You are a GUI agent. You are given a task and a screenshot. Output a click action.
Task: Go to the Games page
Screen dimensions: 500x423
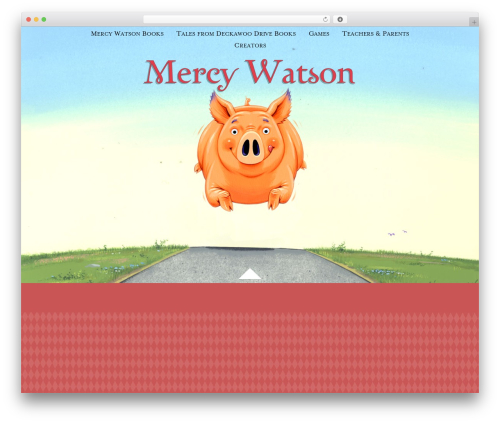pyautogui.click(x=319, y=34)
